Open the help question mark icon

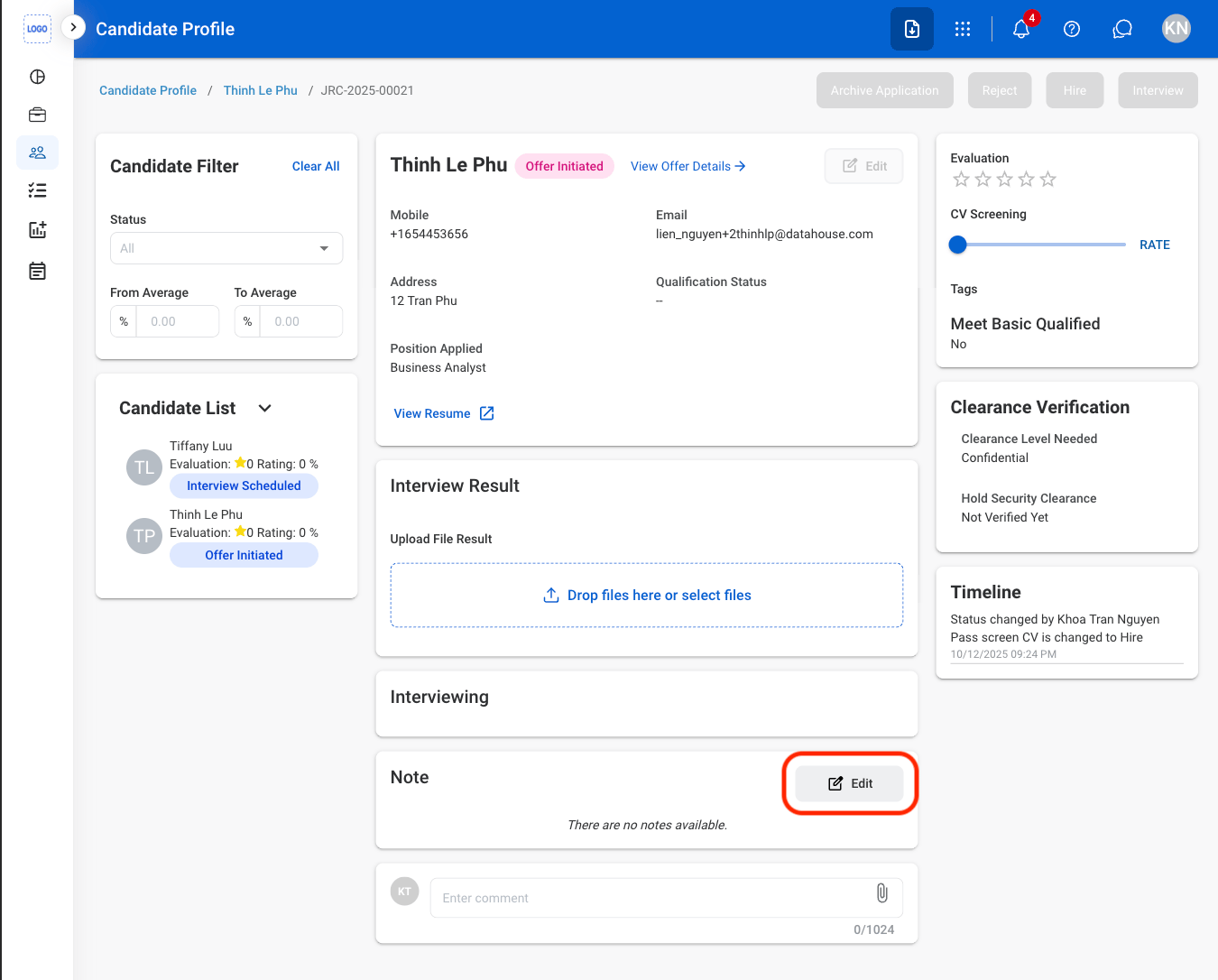point(1072,29)
